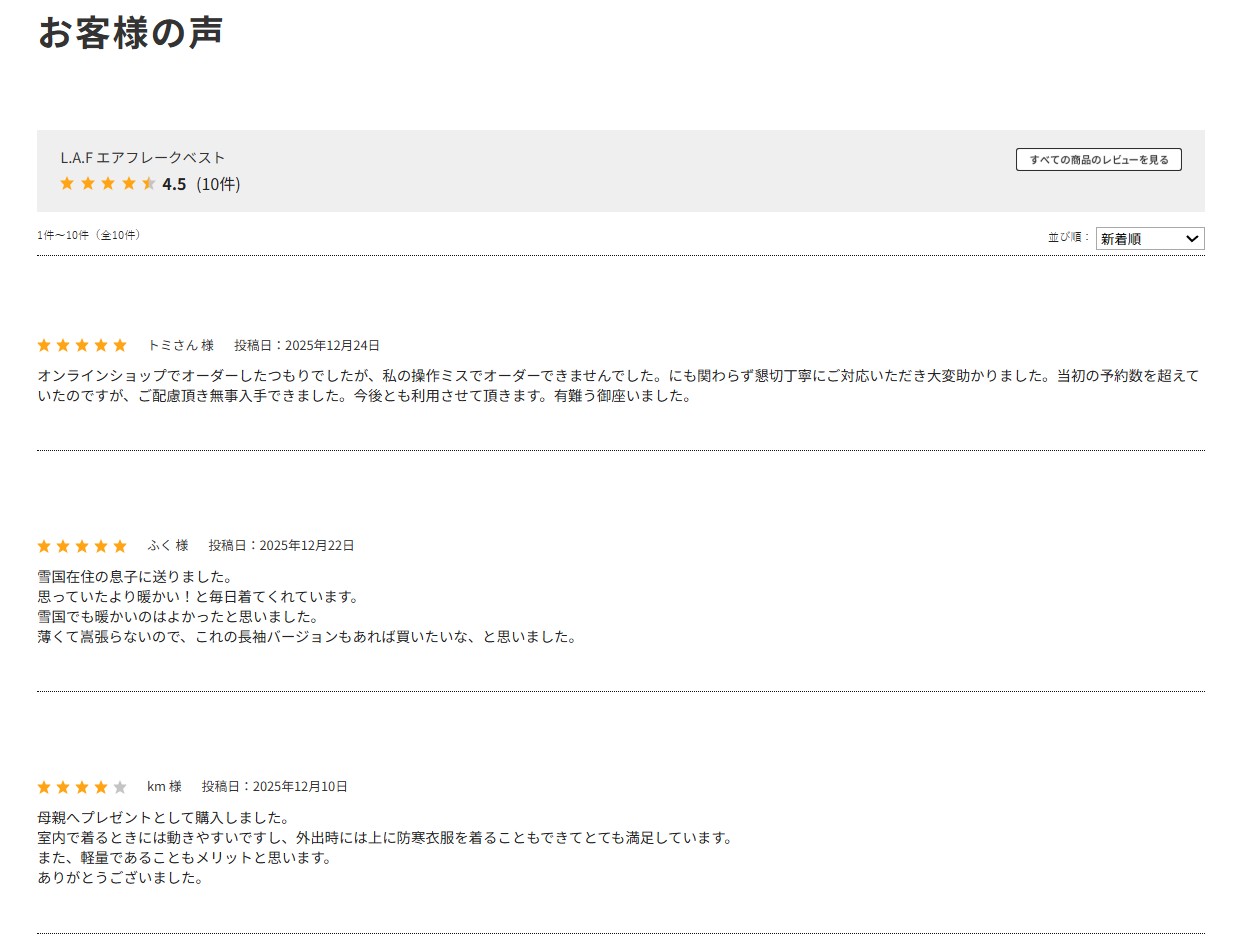Click the fifth star of ふく's review
1246x946 pixels.
[120, 546]
